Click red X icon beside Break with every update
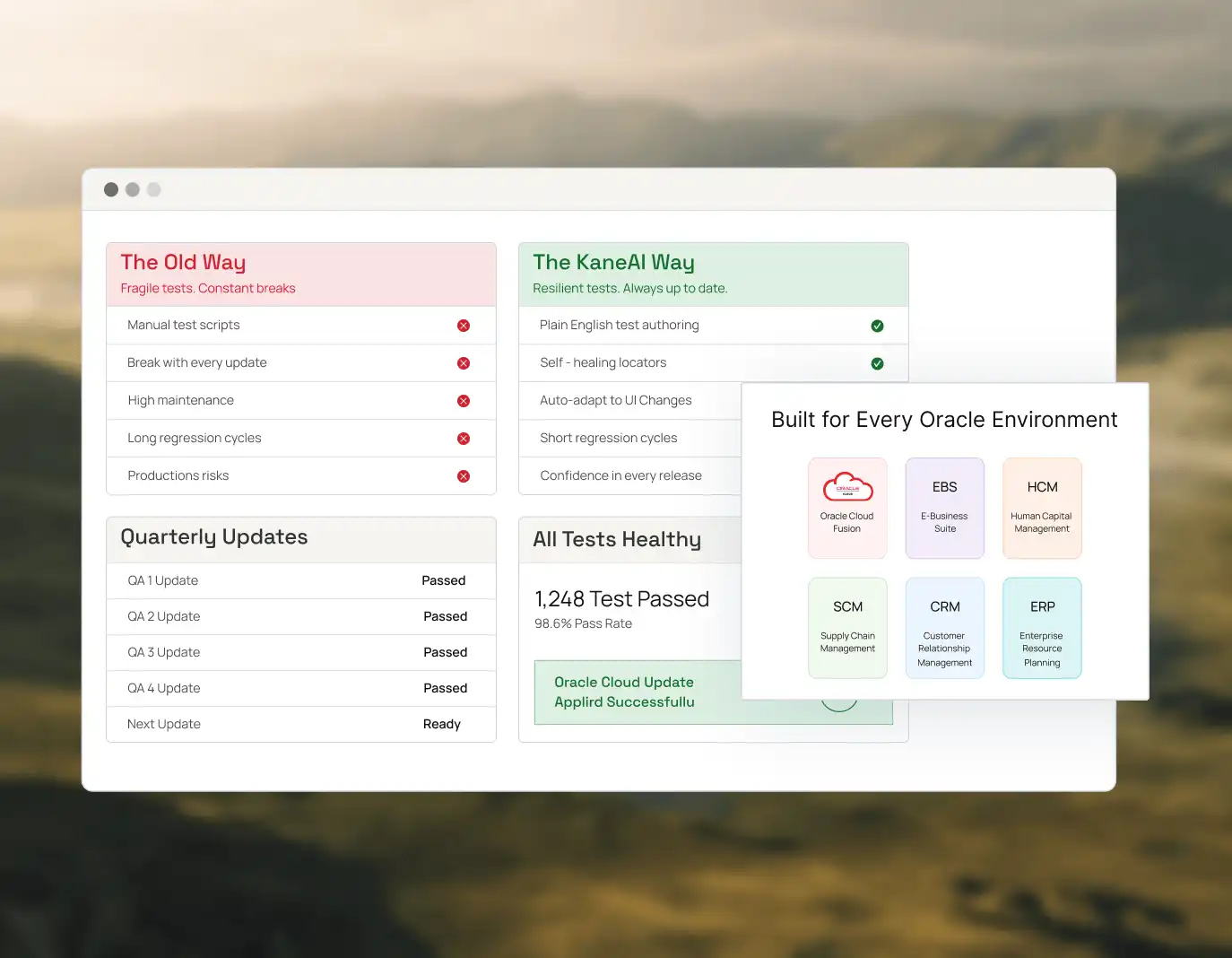The height and width of the screenshot is (958, 1232). 464,363
